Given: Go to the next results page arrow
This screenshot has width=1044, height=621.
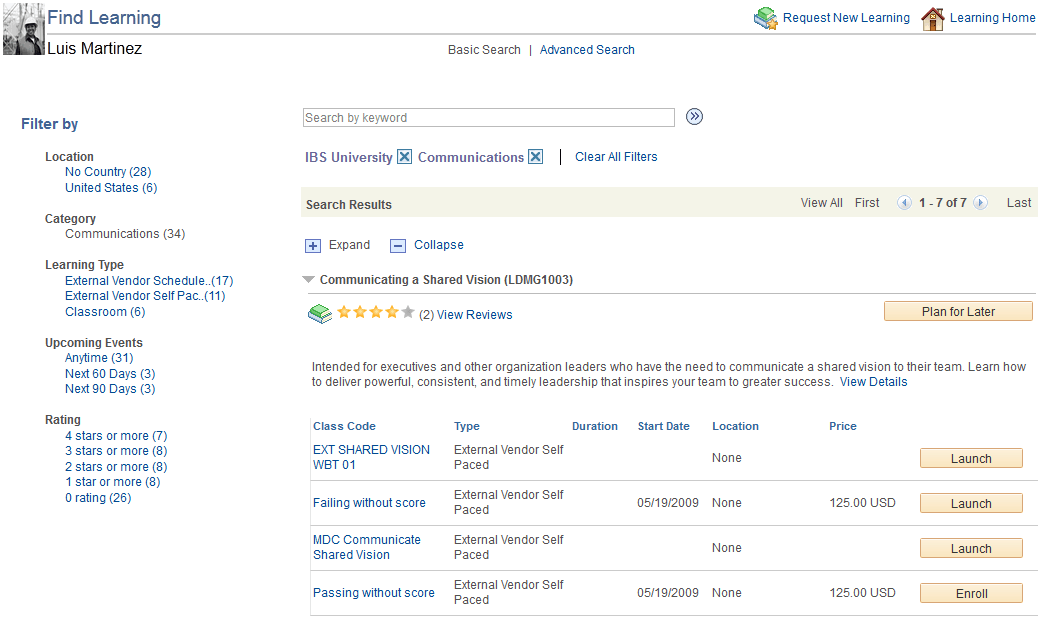Looking at the screenshot, I should pos(980,202).
